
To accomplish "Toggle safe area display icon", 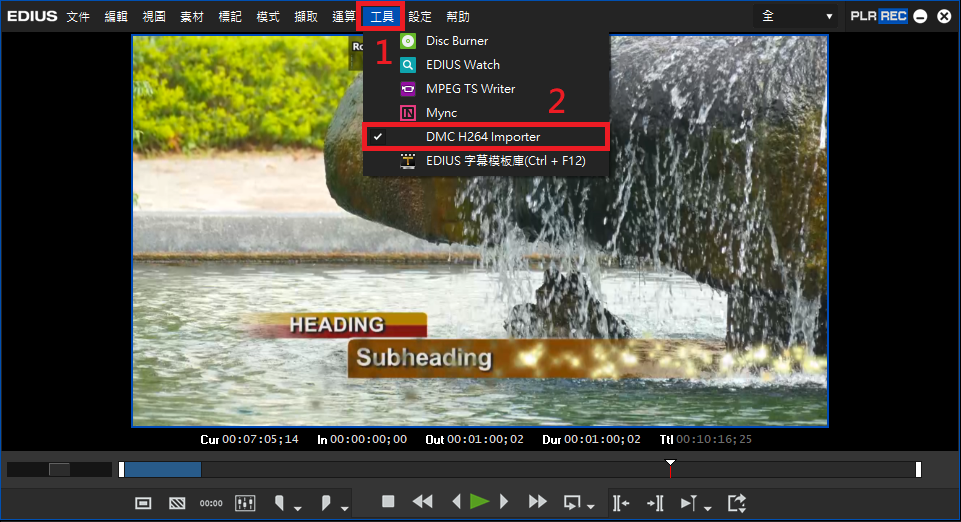I will (x=143, y=503).
